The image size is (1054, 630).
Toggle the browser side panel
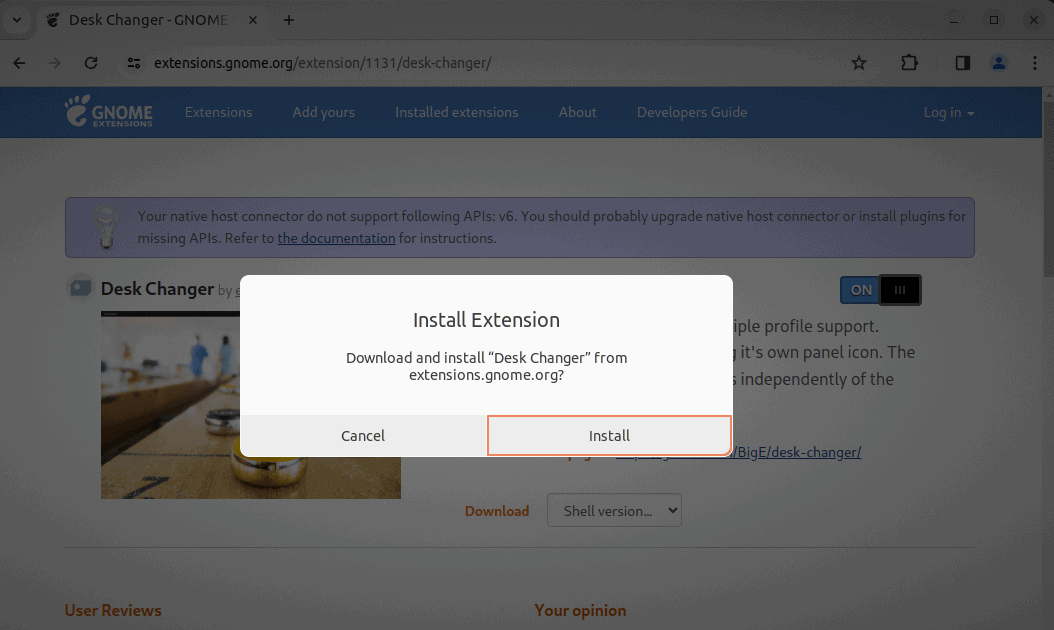(963, 63)
